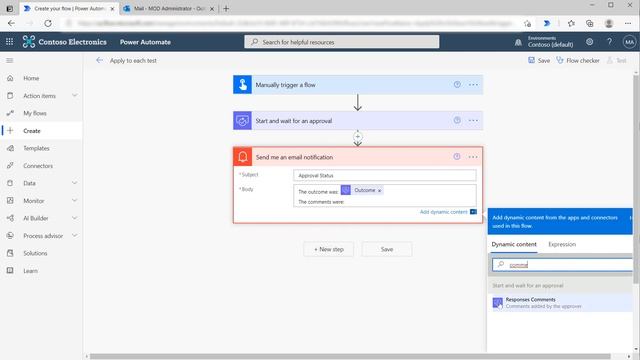
Task: Click the Body field of the email
Action: [x=384, y=196]
